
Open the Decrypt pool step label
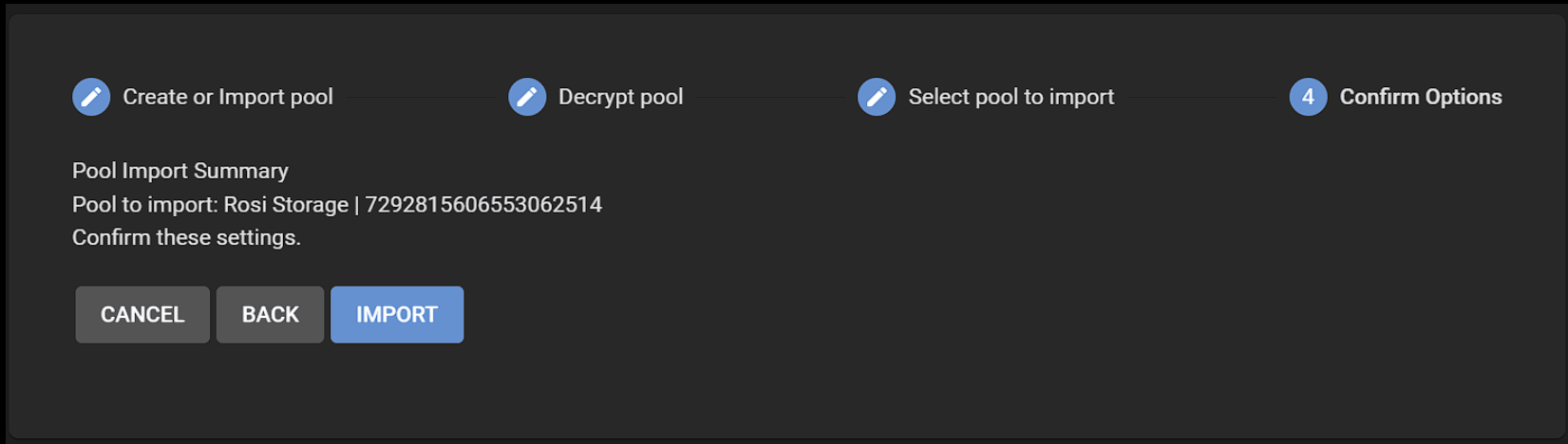[620, 97]
